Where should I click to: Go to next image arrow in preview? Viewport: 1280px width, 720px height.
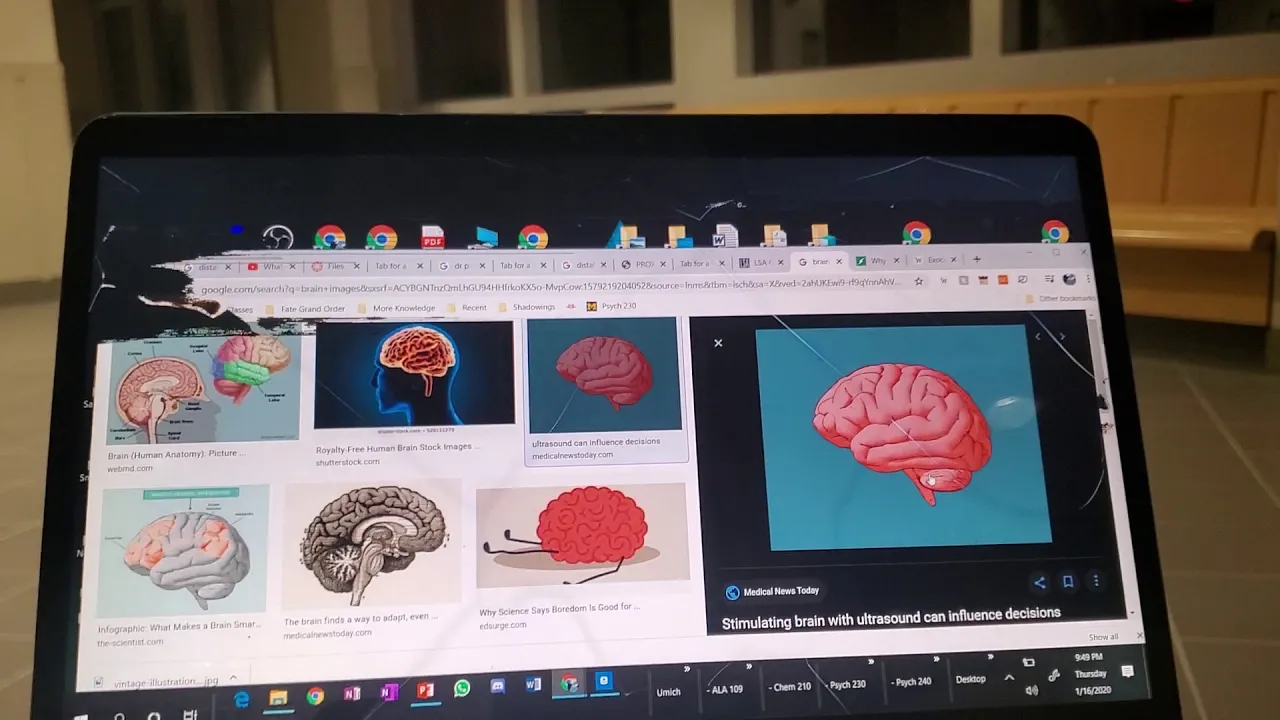point(1062,337)
